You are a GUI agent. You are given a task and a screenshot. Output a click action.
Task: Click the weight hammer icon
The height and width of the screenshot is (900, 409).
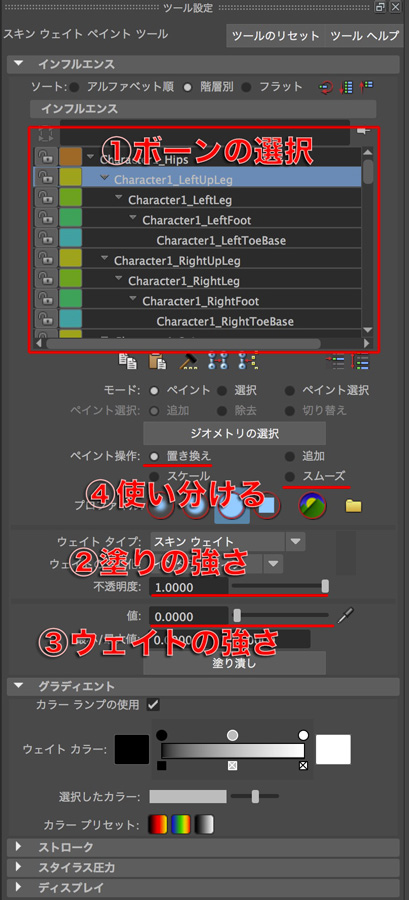point(188,360)
